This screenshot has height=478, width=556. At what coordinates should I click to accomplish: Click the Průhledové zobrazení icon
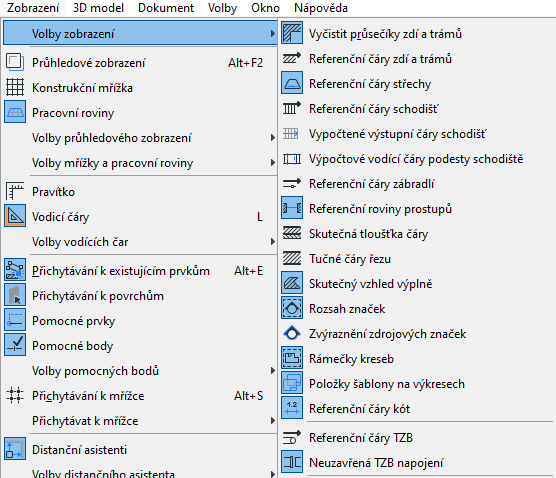pyautogui.click(x=15, y=63)
